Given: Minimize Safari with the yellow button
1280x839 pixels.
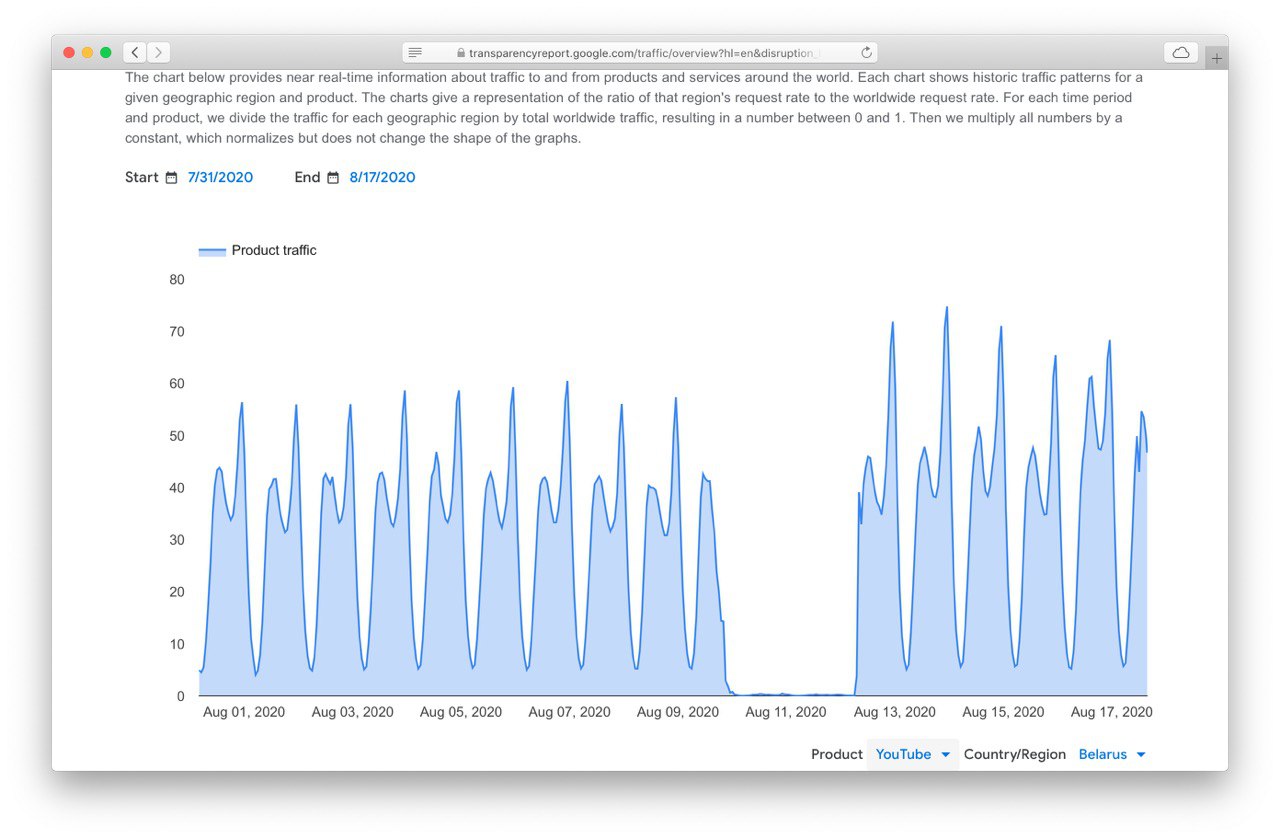Looking at the screenshot, I should coord(87,52).
